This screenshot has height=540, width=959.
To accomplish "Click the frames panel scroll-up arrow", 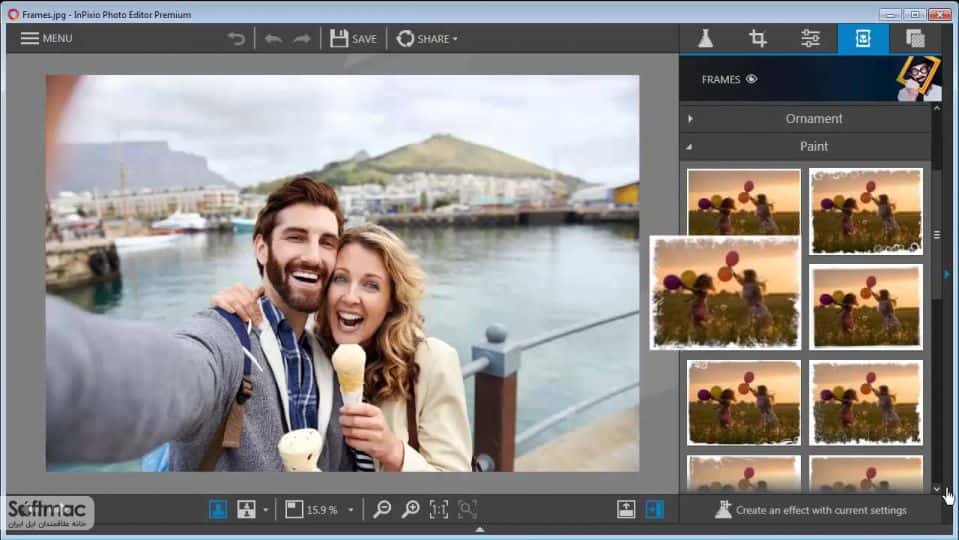I will [937, 108].
